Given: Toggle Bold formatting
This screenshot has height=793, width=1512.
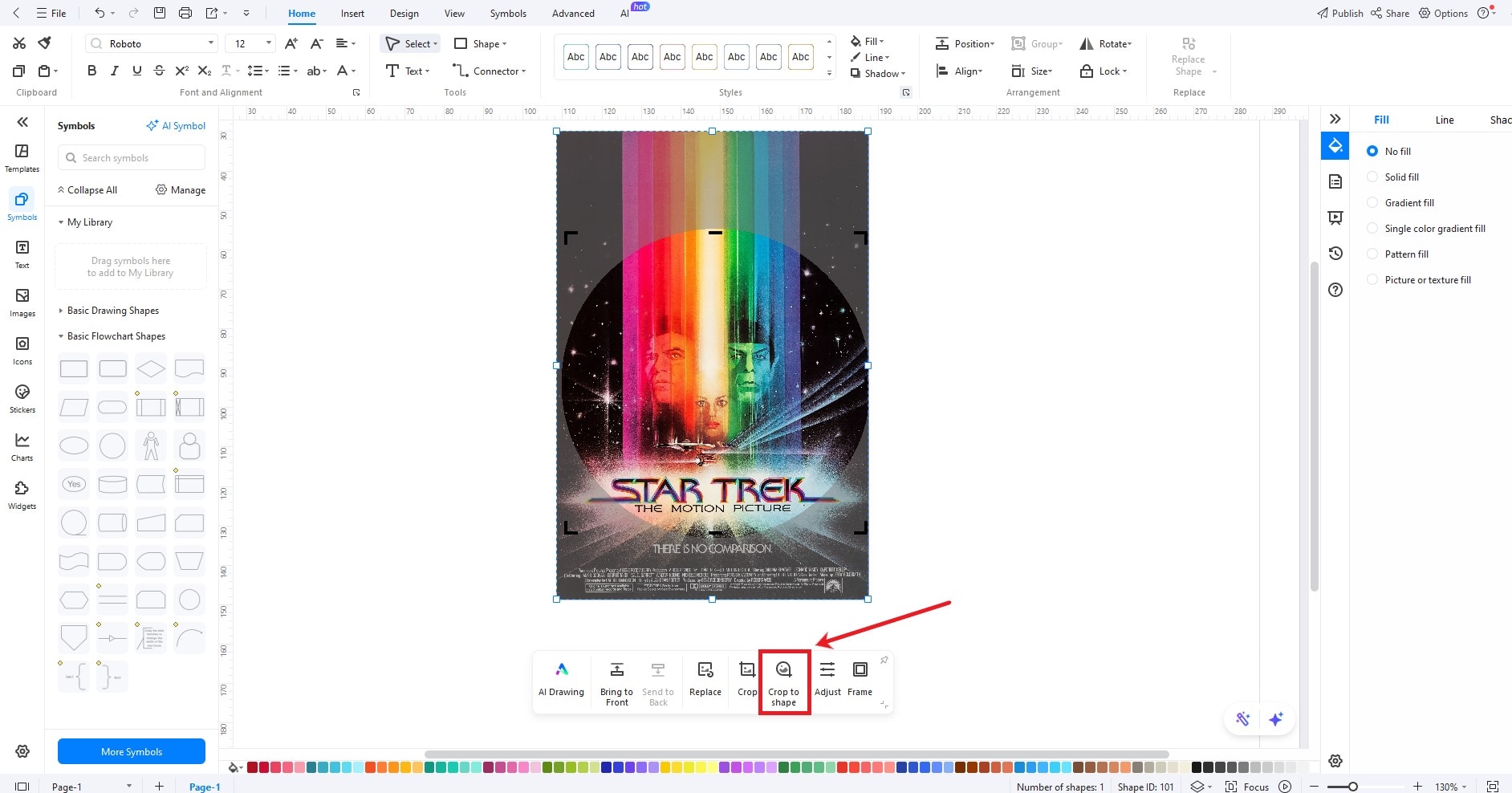Looking at the screenshot, I should [91, 71].
